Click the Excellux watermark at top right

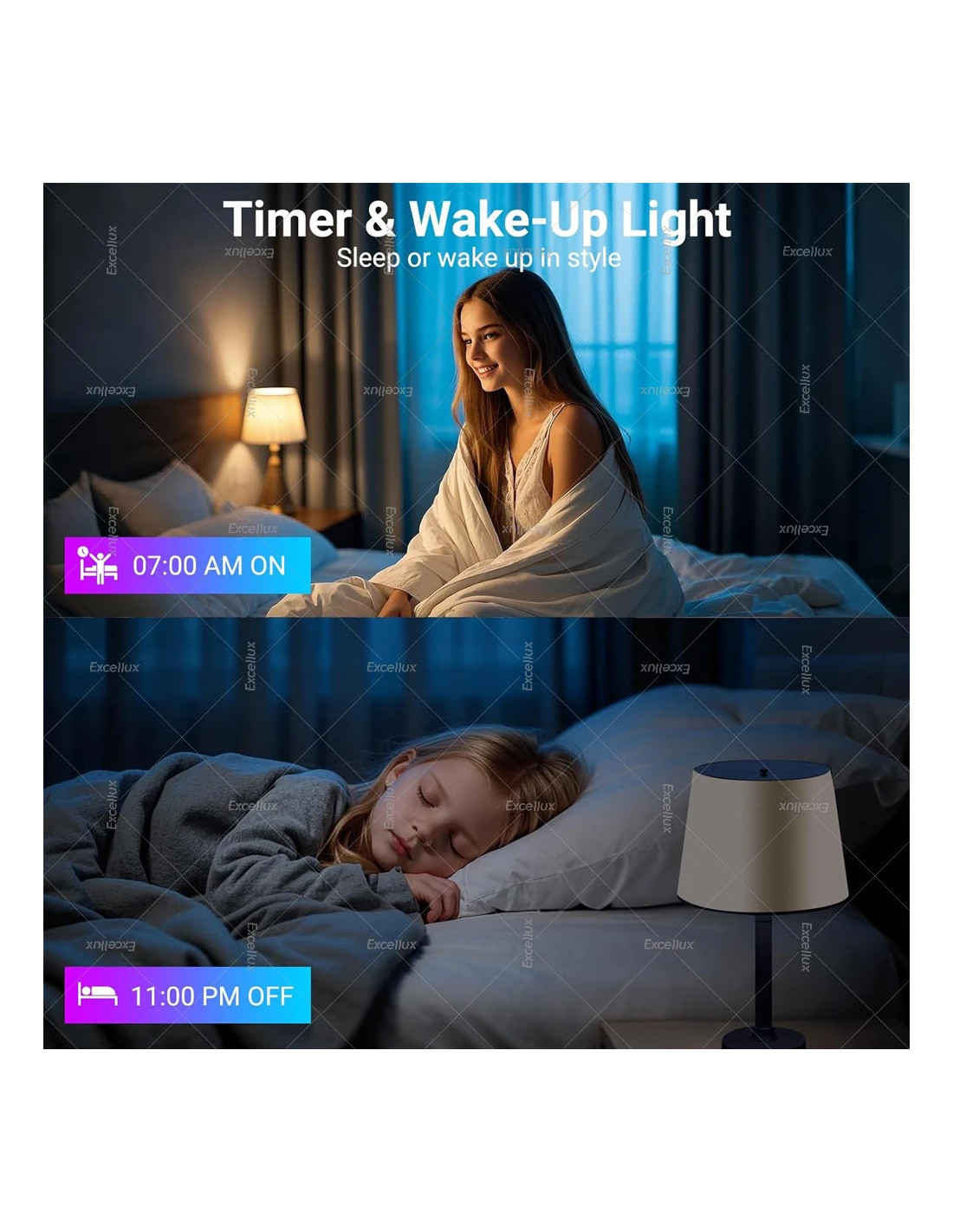pyautogui.click(x=807, y=251)
